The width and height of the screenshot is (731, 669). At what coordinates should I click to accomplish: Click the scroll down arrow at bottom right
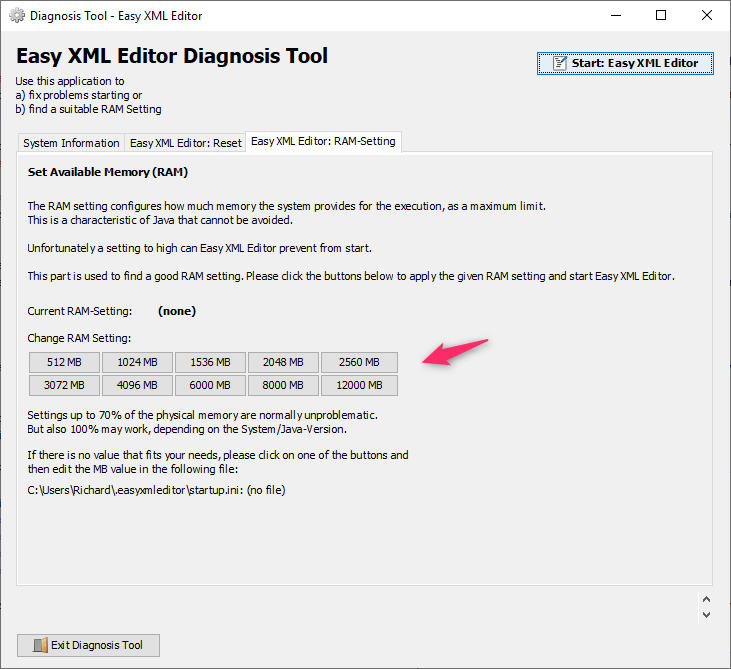tap(706, 615)
